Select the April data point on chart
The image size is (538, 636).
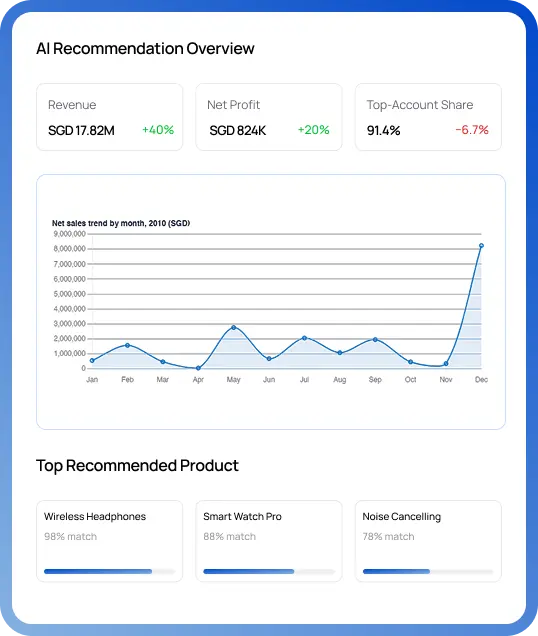pyautogui.click(x=198, y=368)
